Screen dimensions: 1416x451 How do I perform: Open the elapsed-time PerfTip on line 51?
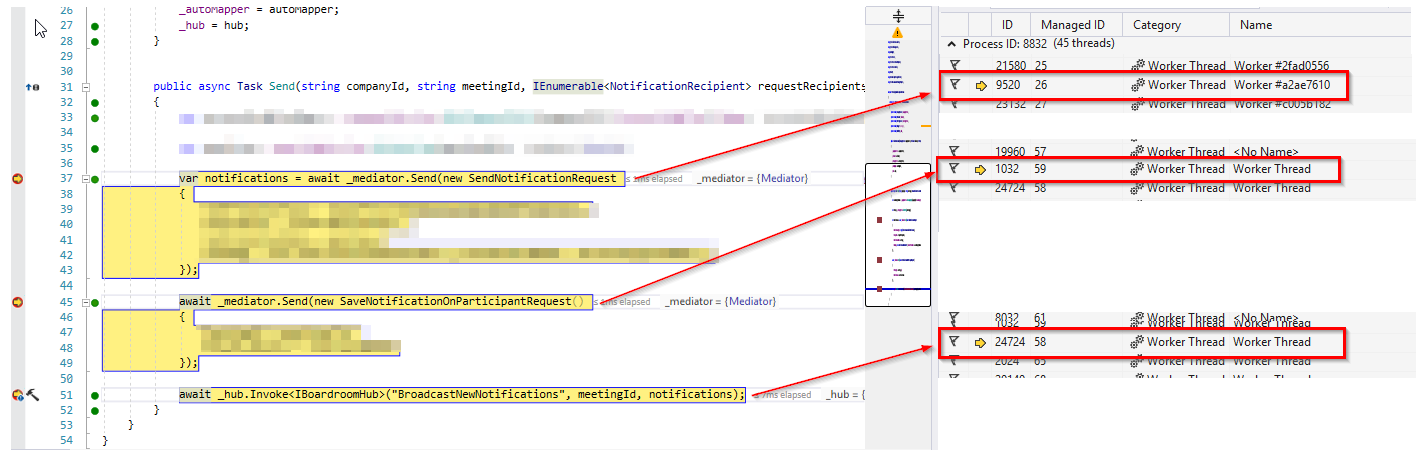coord(784,395)
